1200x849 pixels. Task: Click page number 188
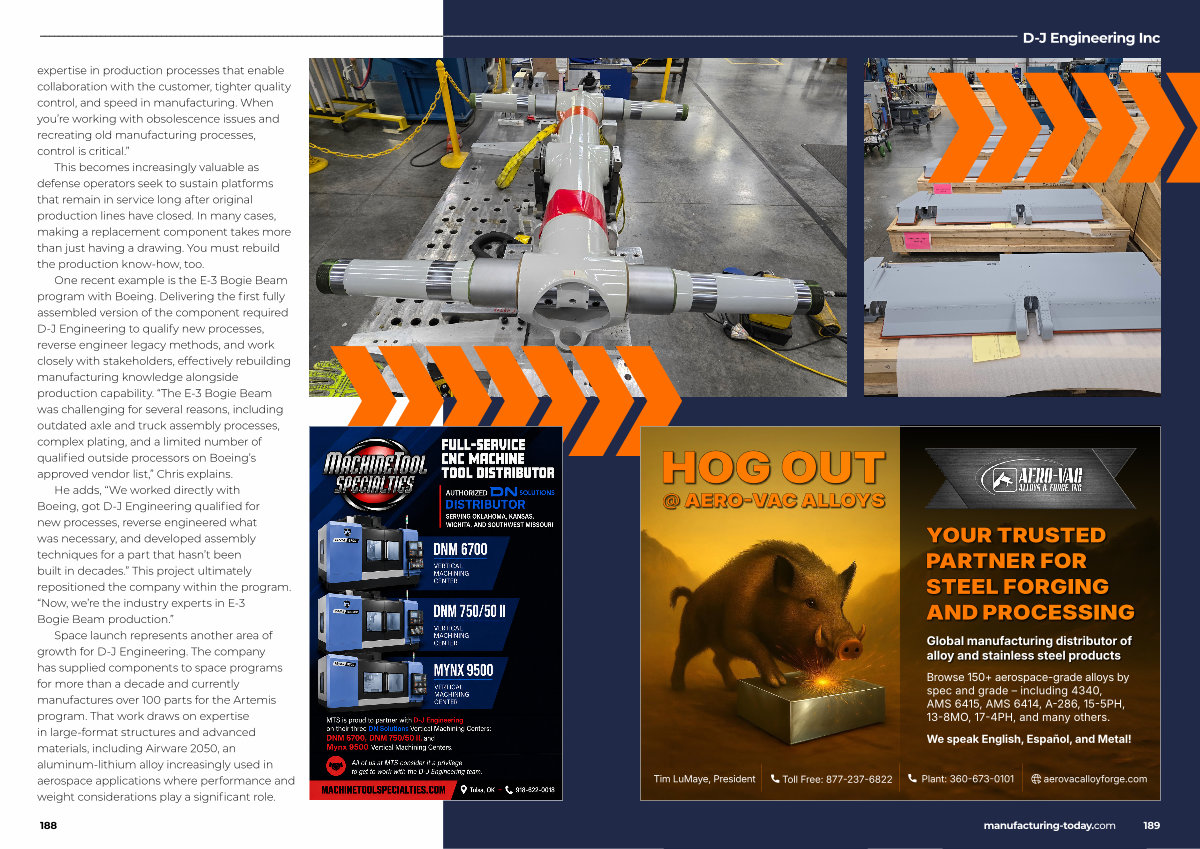(x=48, y=826)
